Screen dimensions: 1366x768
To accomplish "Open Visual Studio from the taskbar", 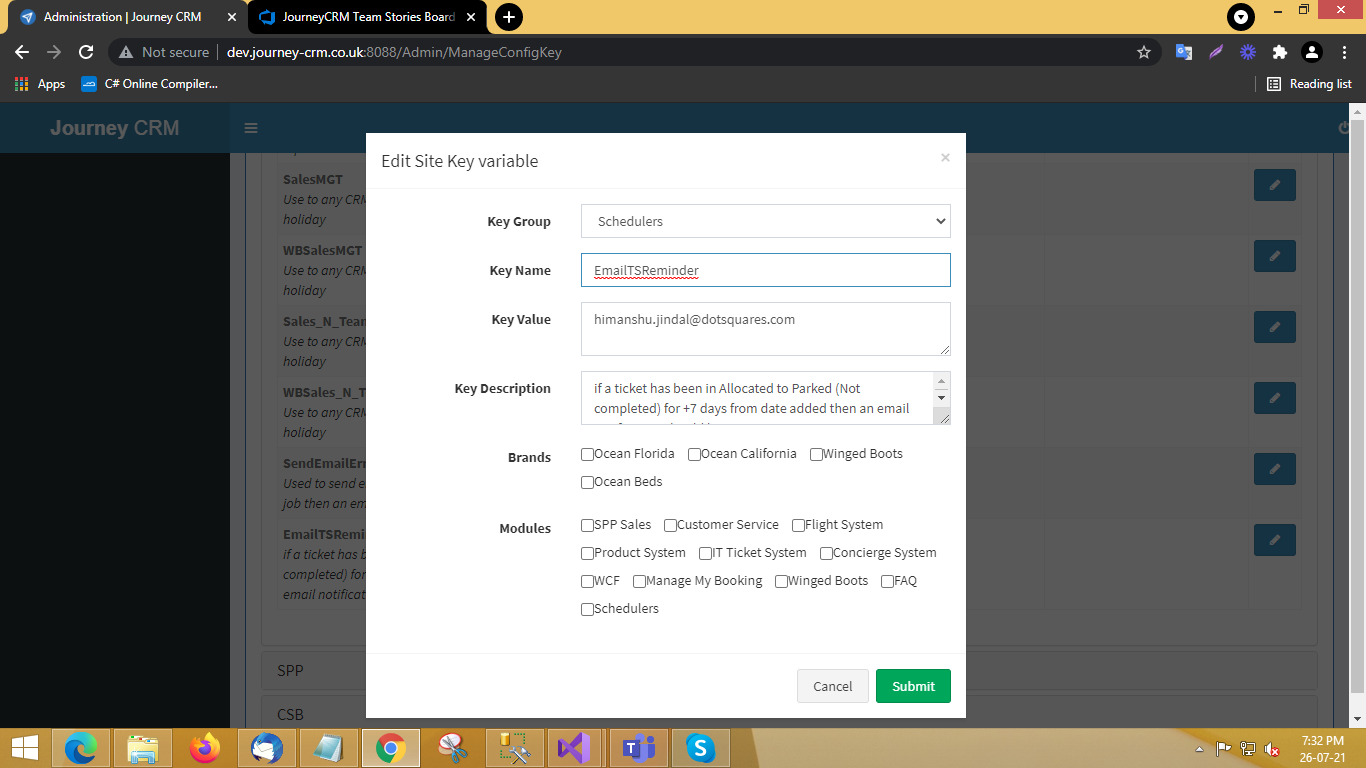I will [x=575, y=747].
